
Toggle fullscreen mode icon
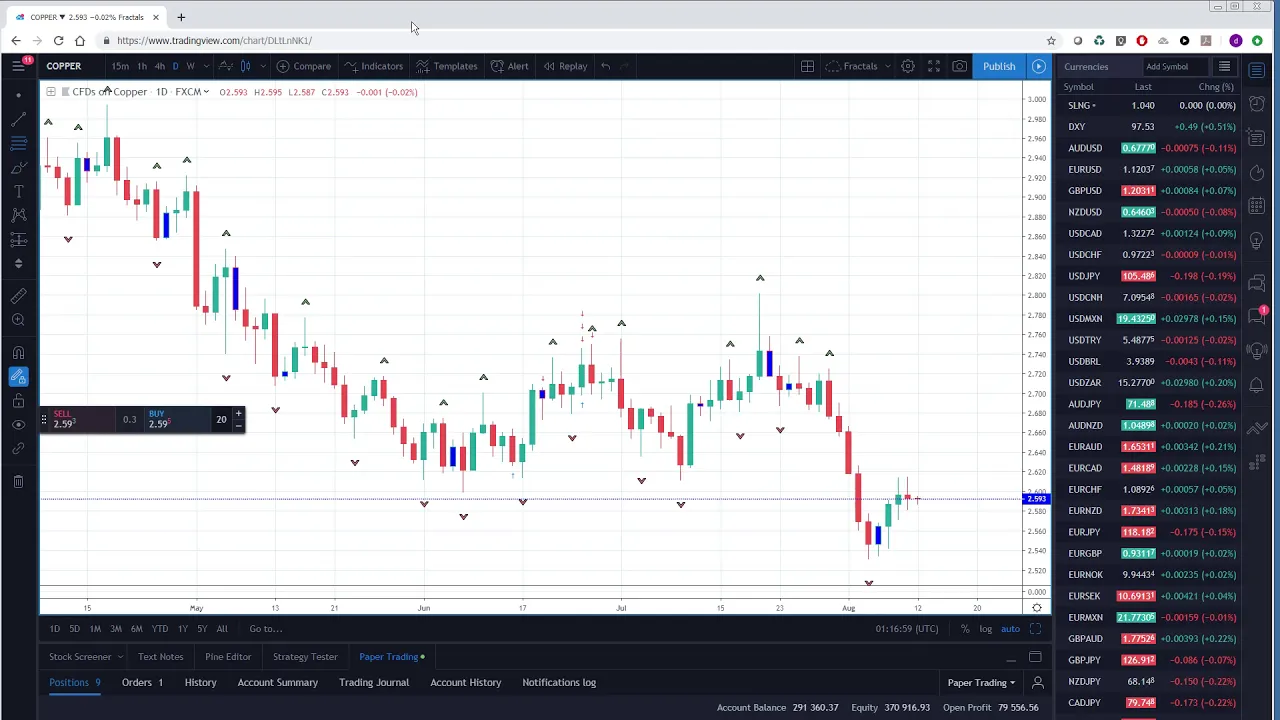(934, 66)
